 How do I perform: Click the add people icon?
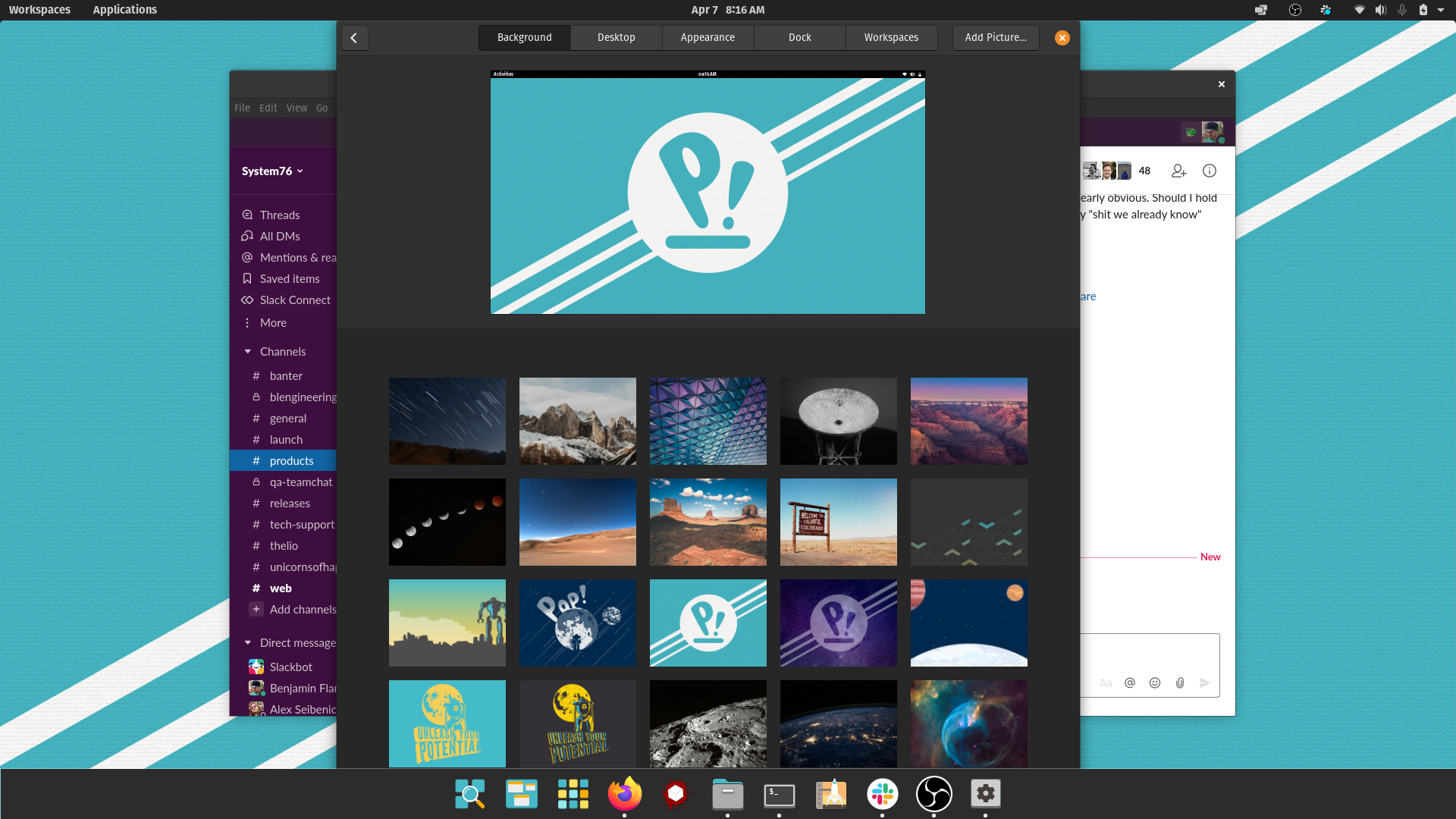tap(1178, 171)
